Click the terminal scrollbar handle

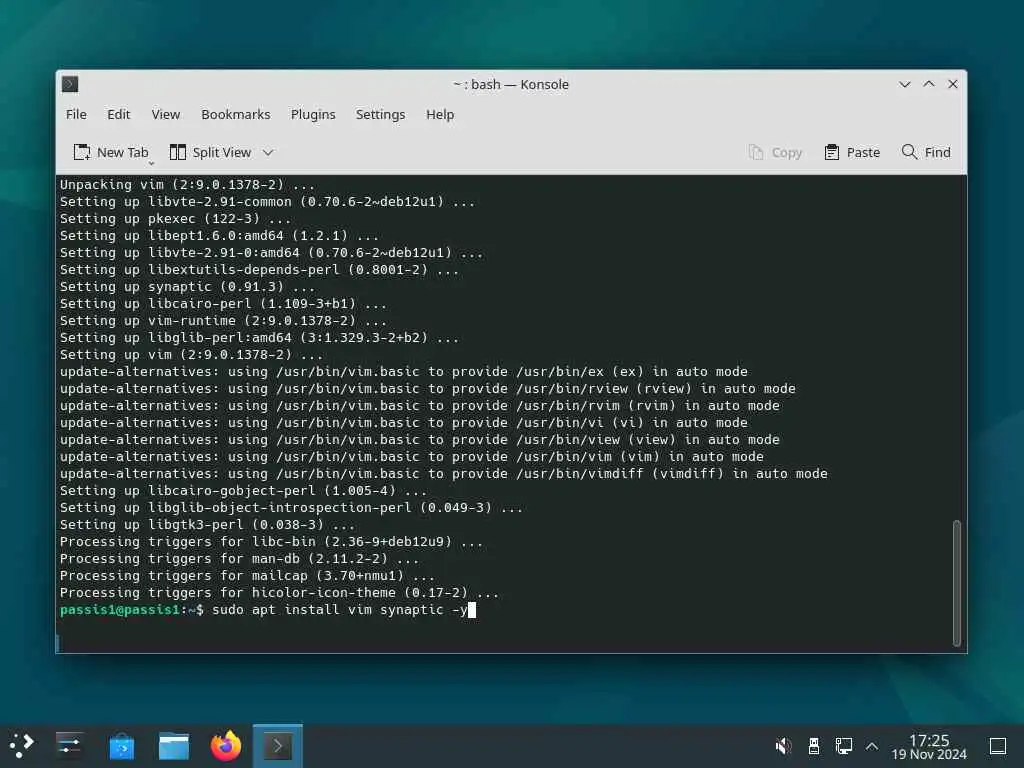(x=957, y=583)
